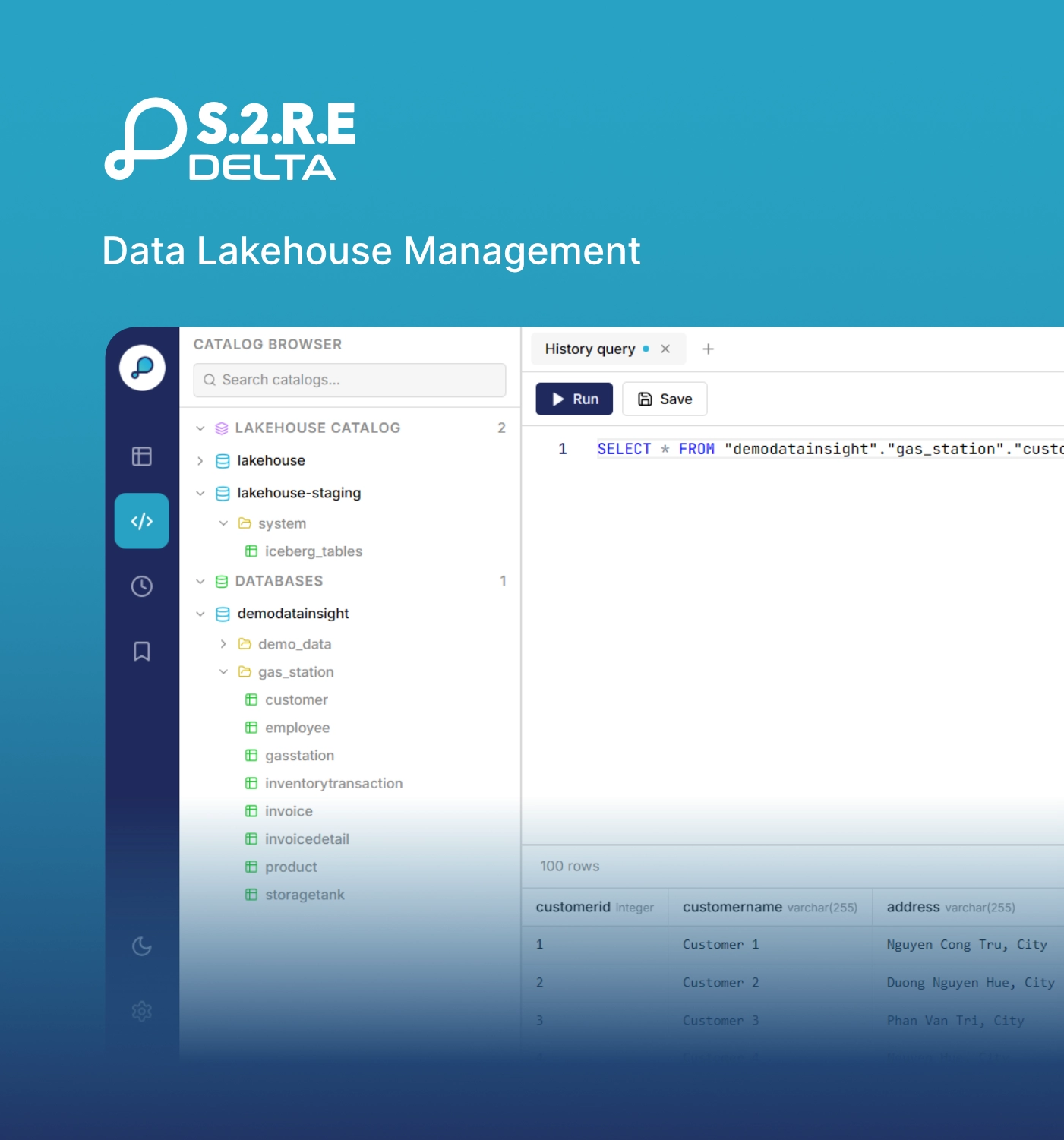Collapse the demodatainsight database node
This screenshot has width=1064, height=1140.
click(200, 614)
